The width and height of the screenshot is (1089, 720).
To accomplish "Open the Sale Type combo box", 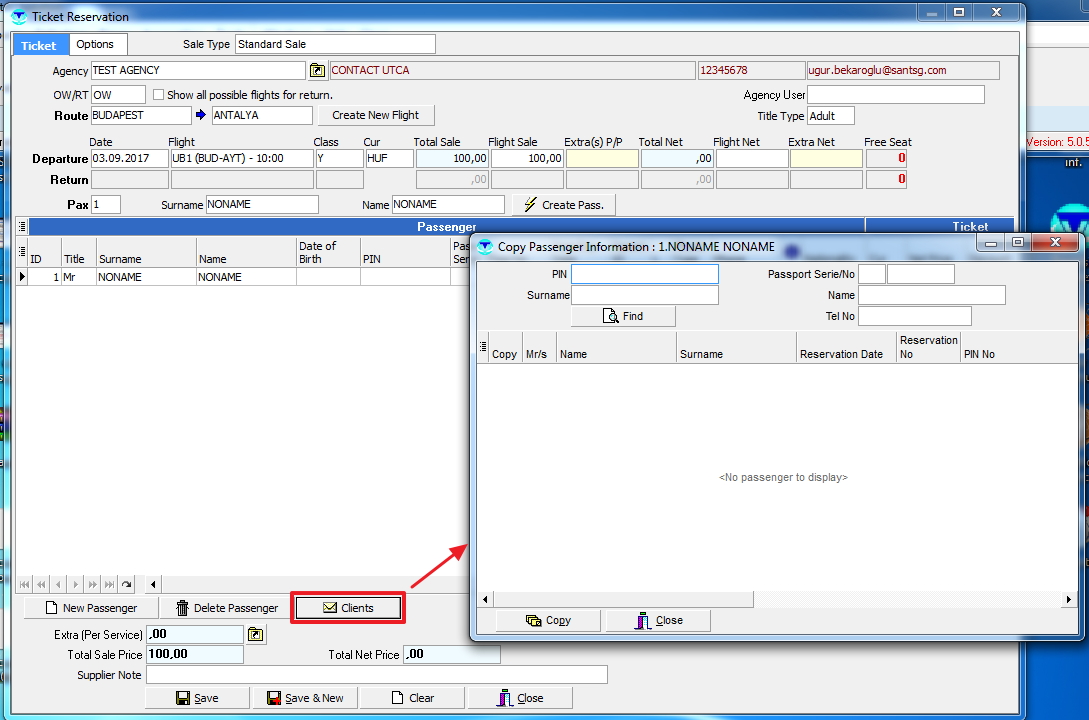I will [334, 44].
